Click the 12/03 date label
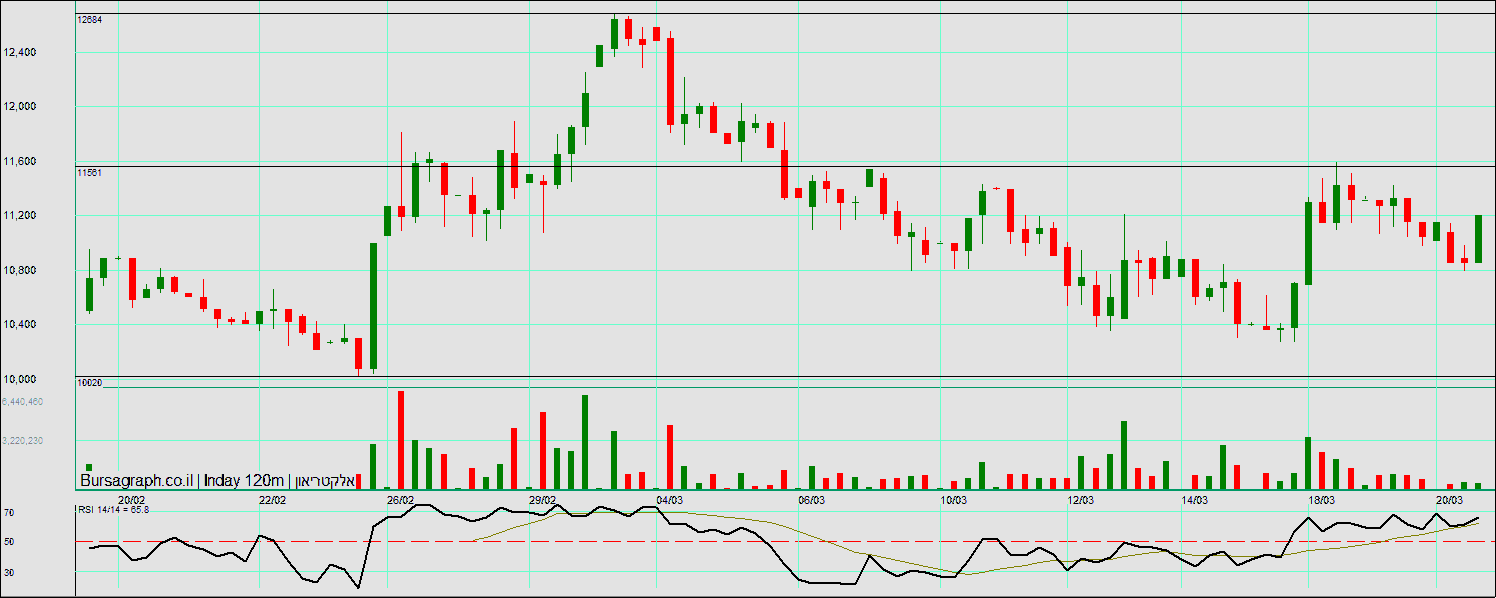1496x598 pixels. coord(1081,499)
